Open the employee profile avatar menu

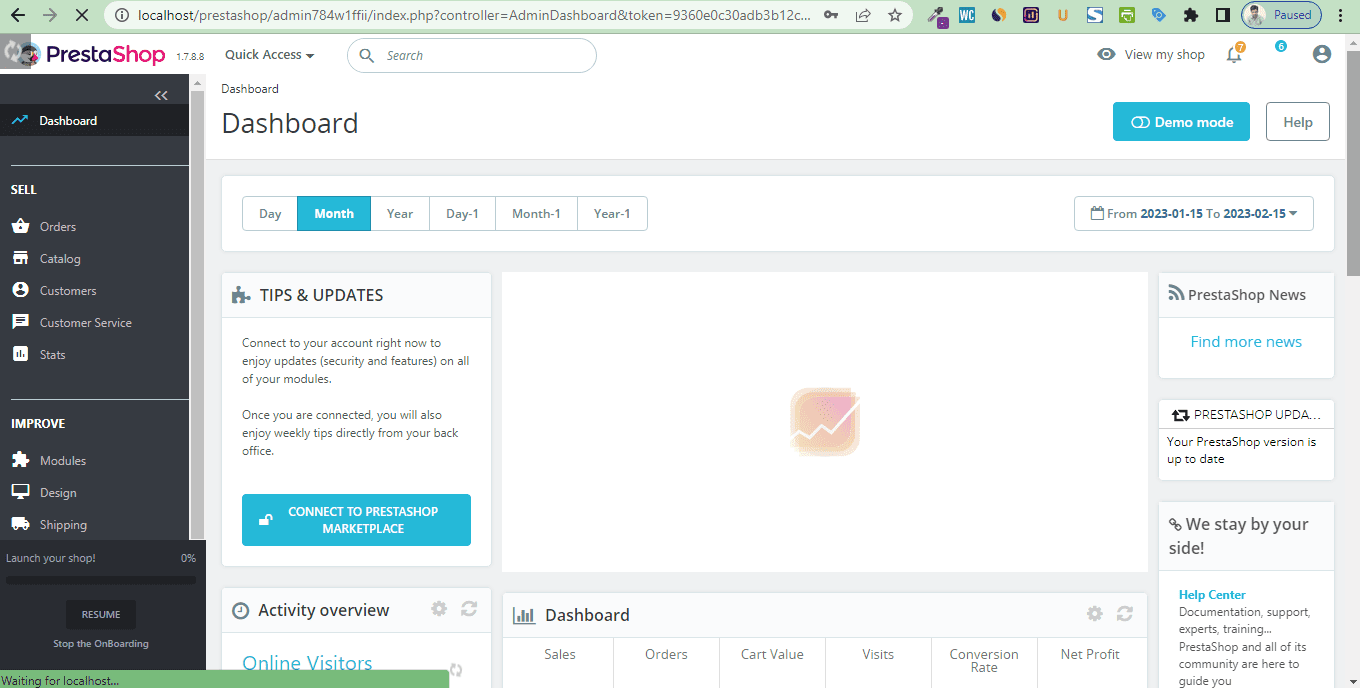click(1322, 55)
